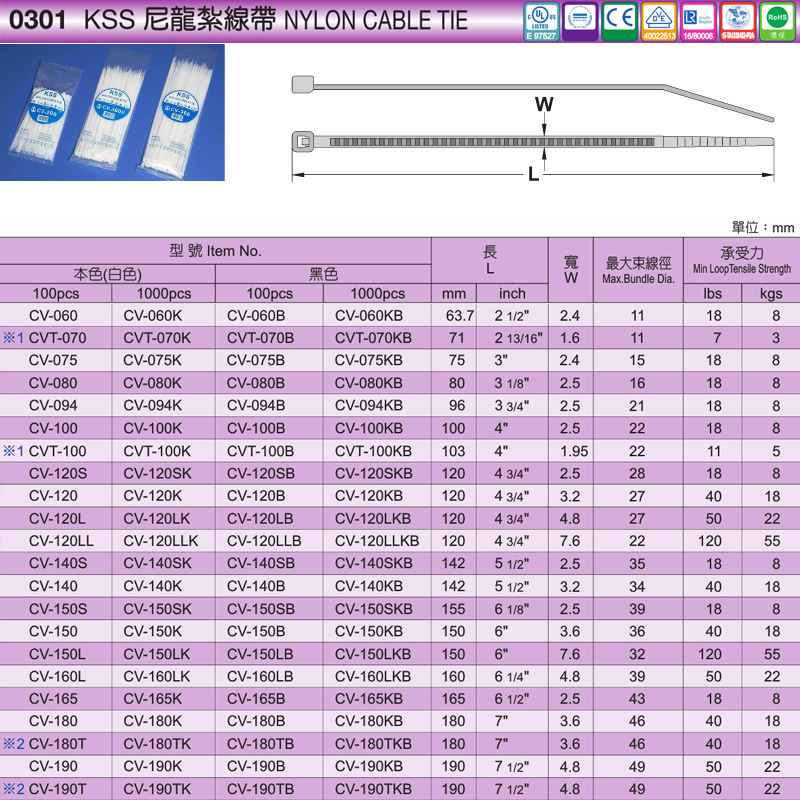Open the cable tie packages product photo
The width and height of the screenshot is (800, 800).
point(112,112)
